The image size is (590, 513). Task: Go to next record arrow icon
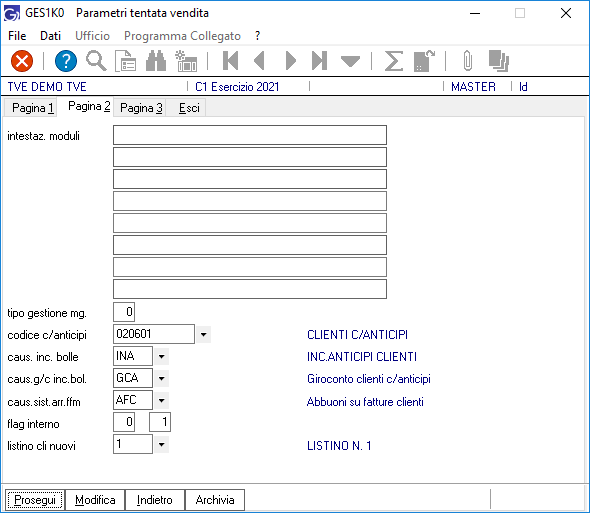click(290, 61)
